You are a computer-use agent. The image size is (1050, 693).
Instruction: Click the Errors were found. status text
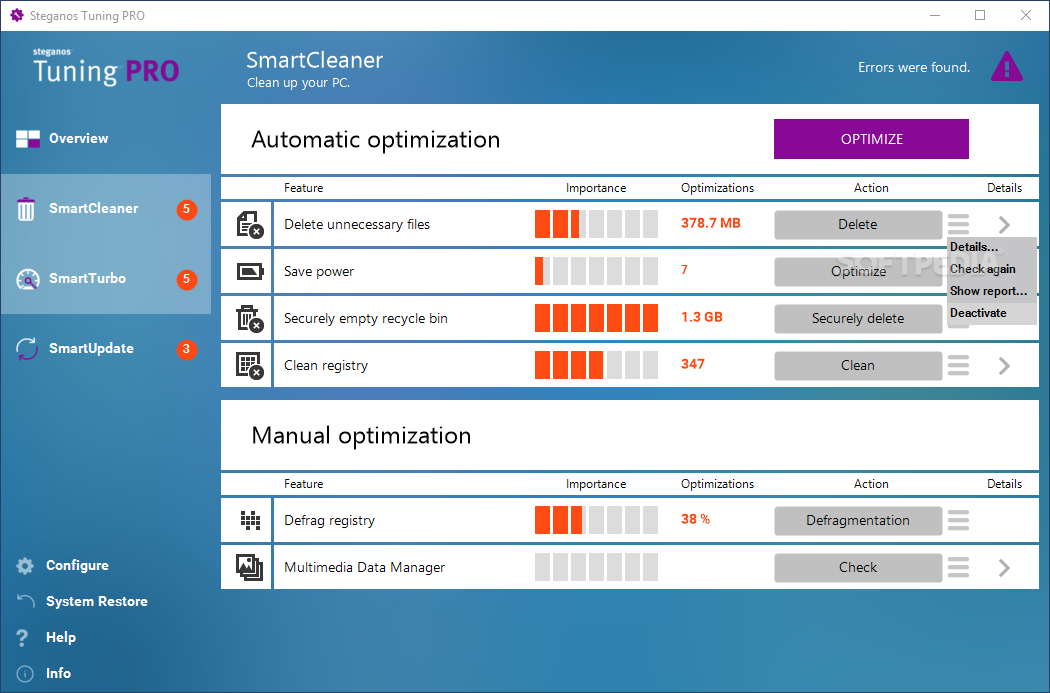pyautogui.click(x=913, y=67)
